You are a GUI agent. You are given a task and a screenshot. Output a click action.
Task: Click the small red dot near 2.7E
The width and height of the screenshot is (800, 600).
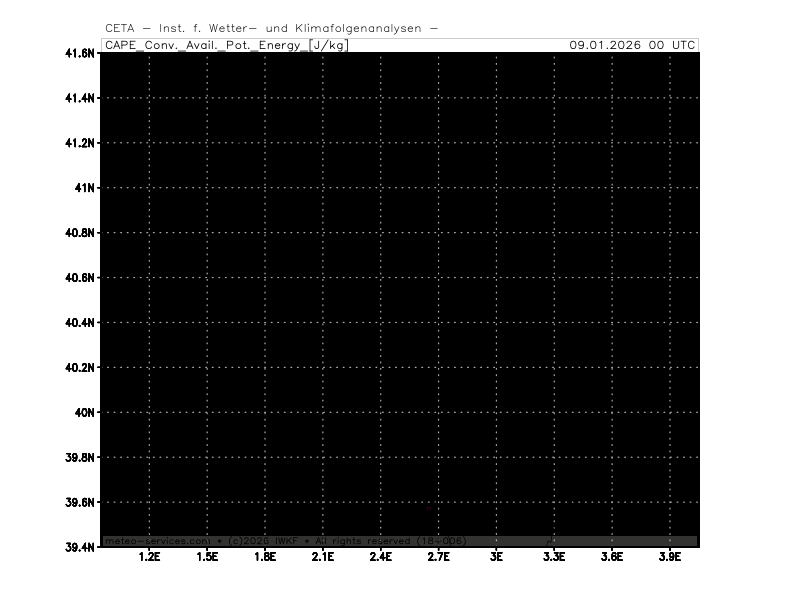429,508
